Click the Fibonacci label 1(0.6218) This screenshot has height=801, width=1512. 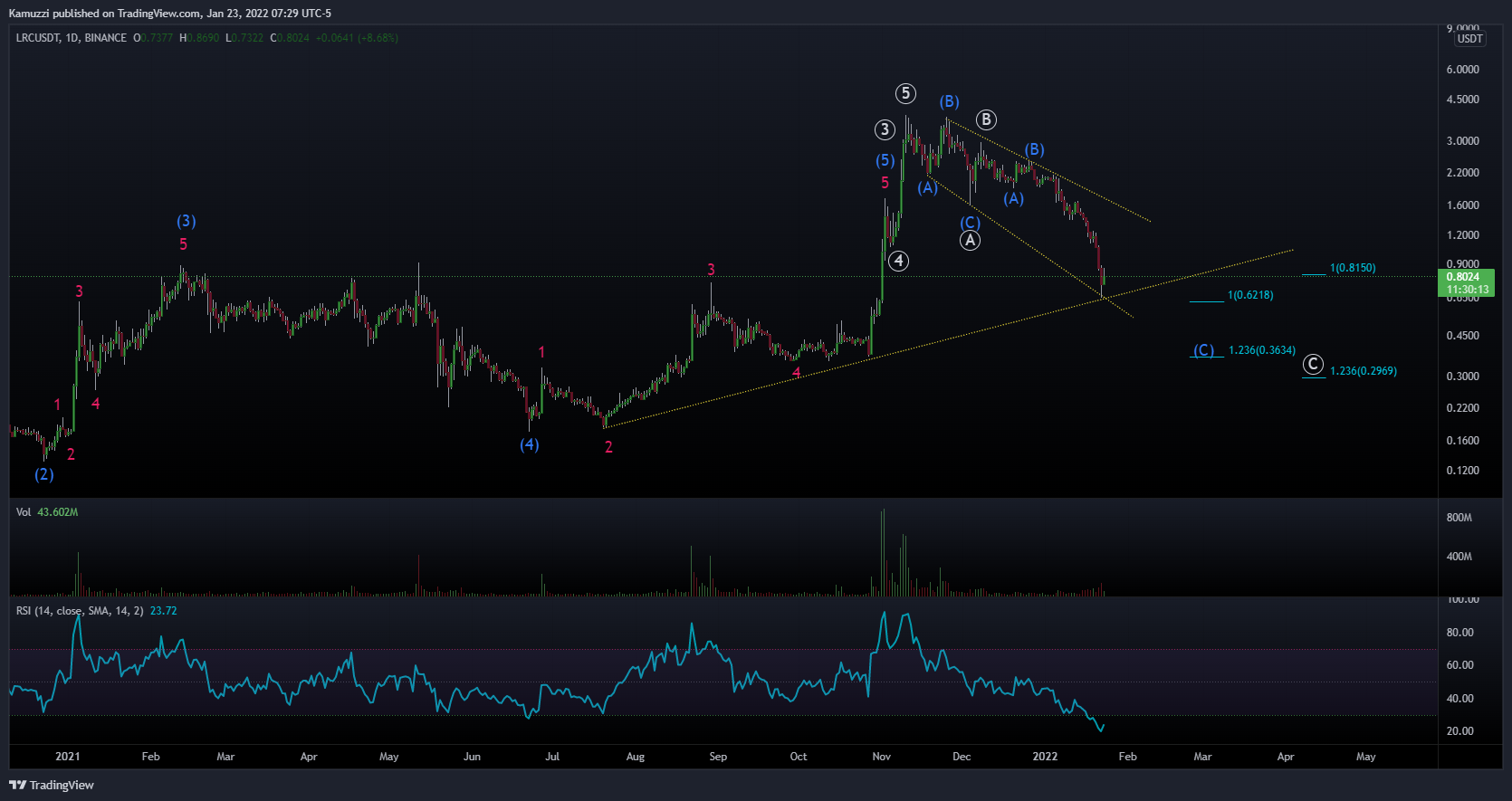1250,295
